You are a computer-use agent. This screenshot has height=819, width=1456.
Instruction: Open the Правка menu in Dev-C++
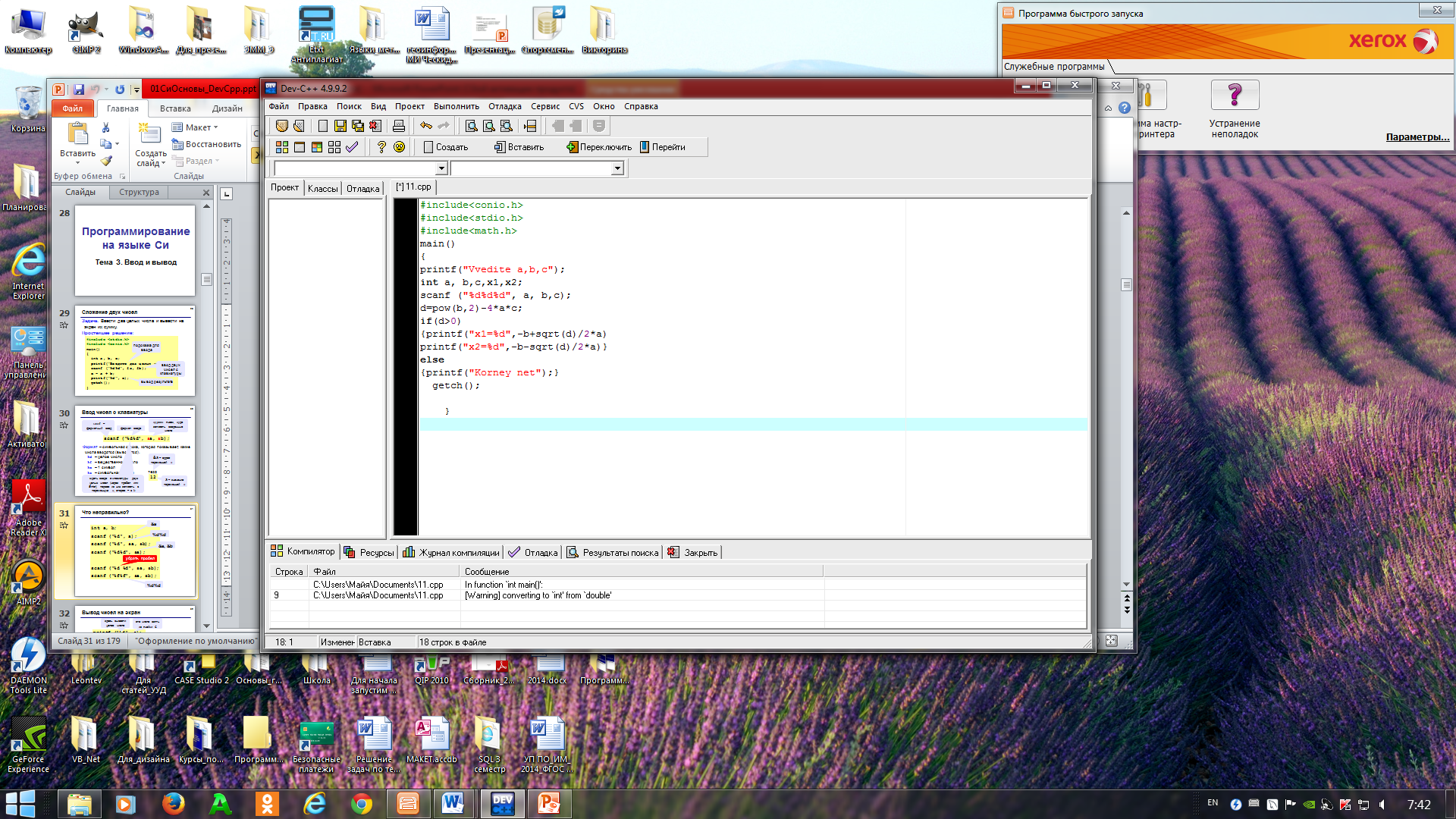point(312,106)
